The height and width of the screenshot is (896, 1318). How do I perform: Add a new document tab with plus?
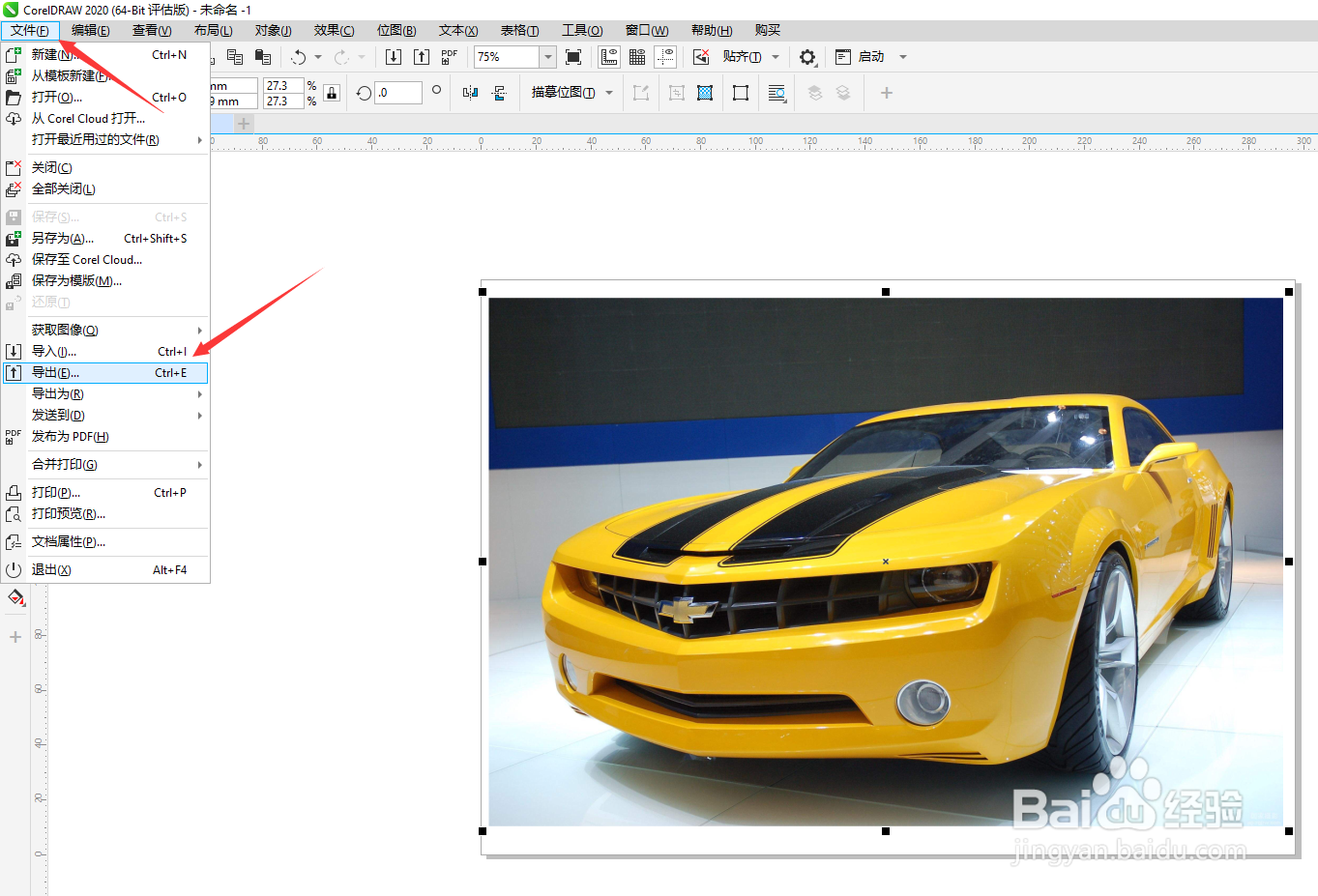(x=244, y=124)
